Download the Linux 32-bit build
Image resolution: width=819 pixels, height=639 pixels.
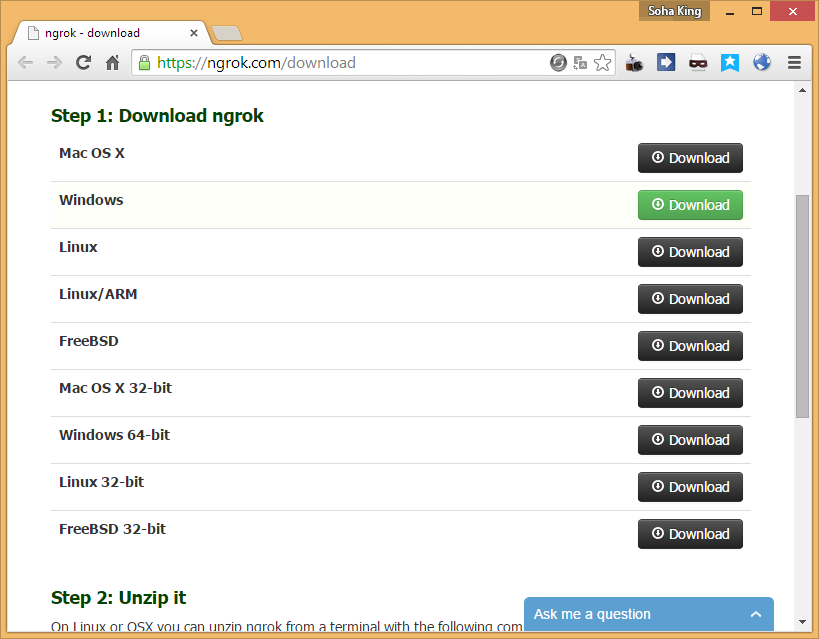(x=690, y=487)
